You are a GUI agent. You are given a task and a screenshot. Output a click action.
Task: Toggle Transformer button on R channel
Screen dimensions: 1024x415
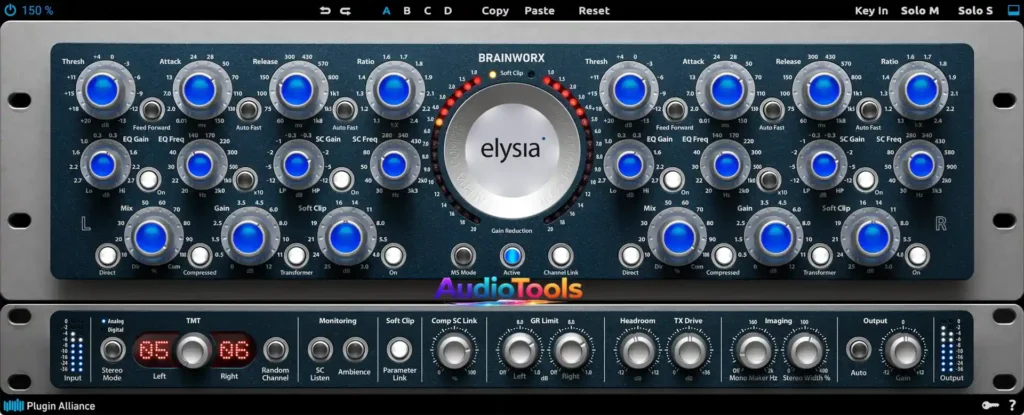point(821,256)
